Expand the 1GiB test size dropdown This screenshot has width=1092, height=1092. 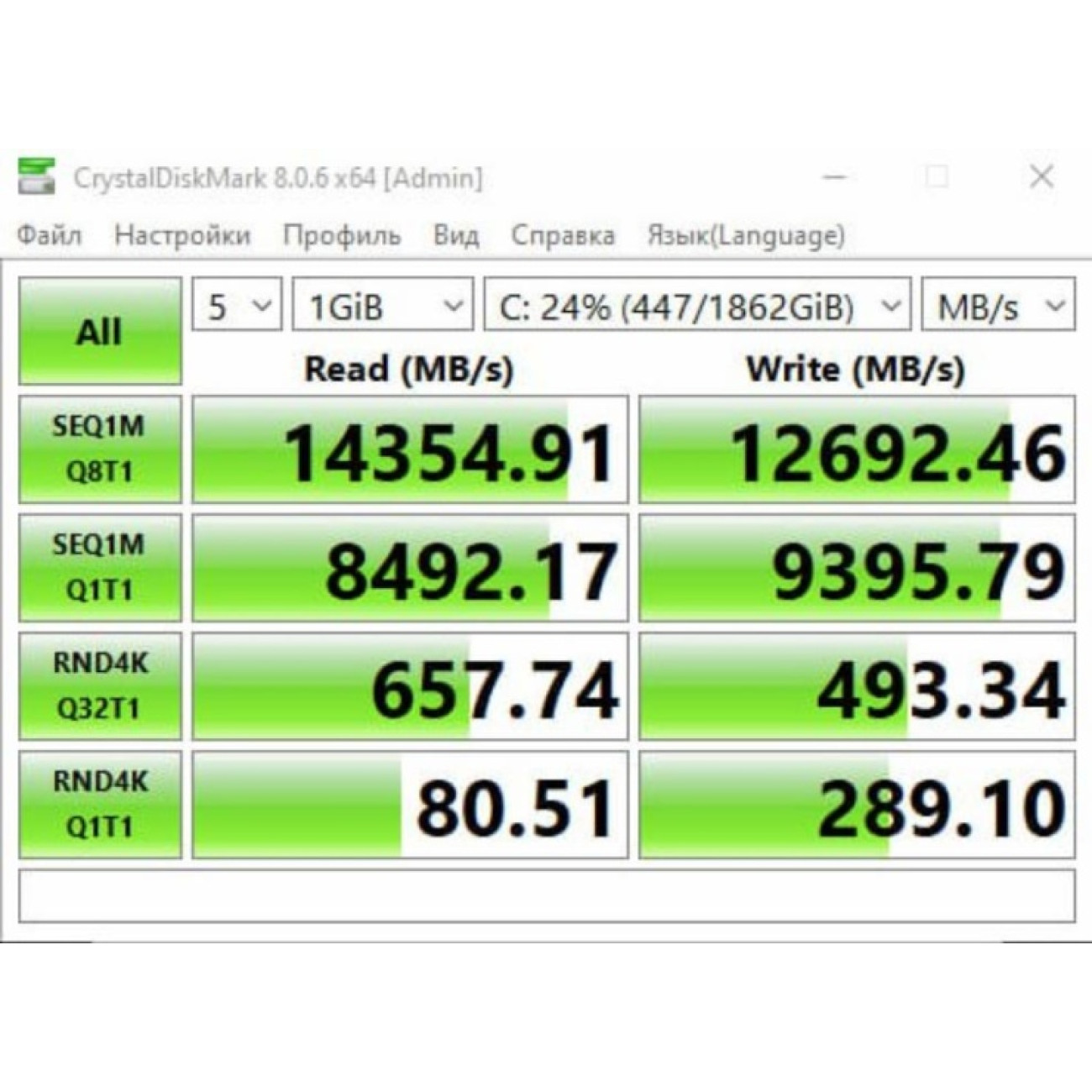382,307
